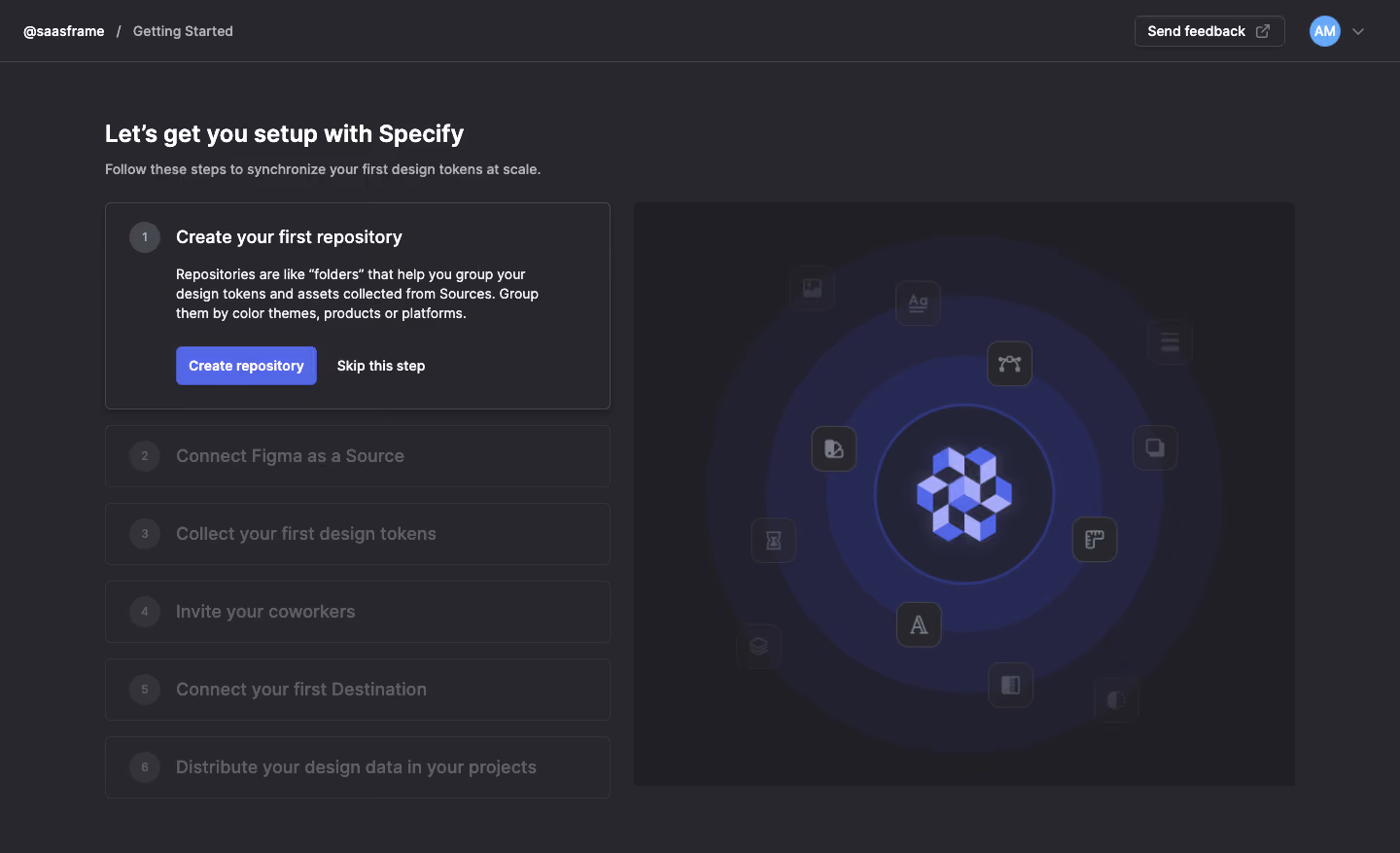Click the three horizontal lines icon

click(1170, 341)
